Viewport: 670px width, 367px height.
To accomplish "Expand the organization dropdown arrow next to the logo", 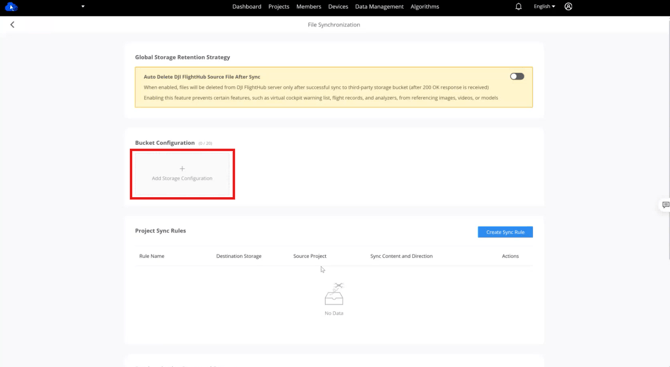I will coord(83,6).
